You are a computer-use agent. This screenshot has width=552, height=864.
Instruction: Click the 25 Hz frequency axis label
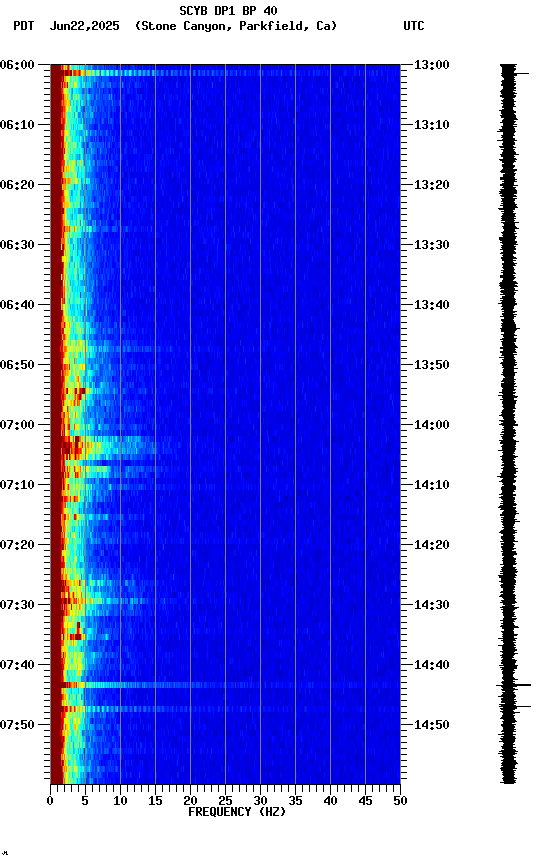(x=225, y=801)
